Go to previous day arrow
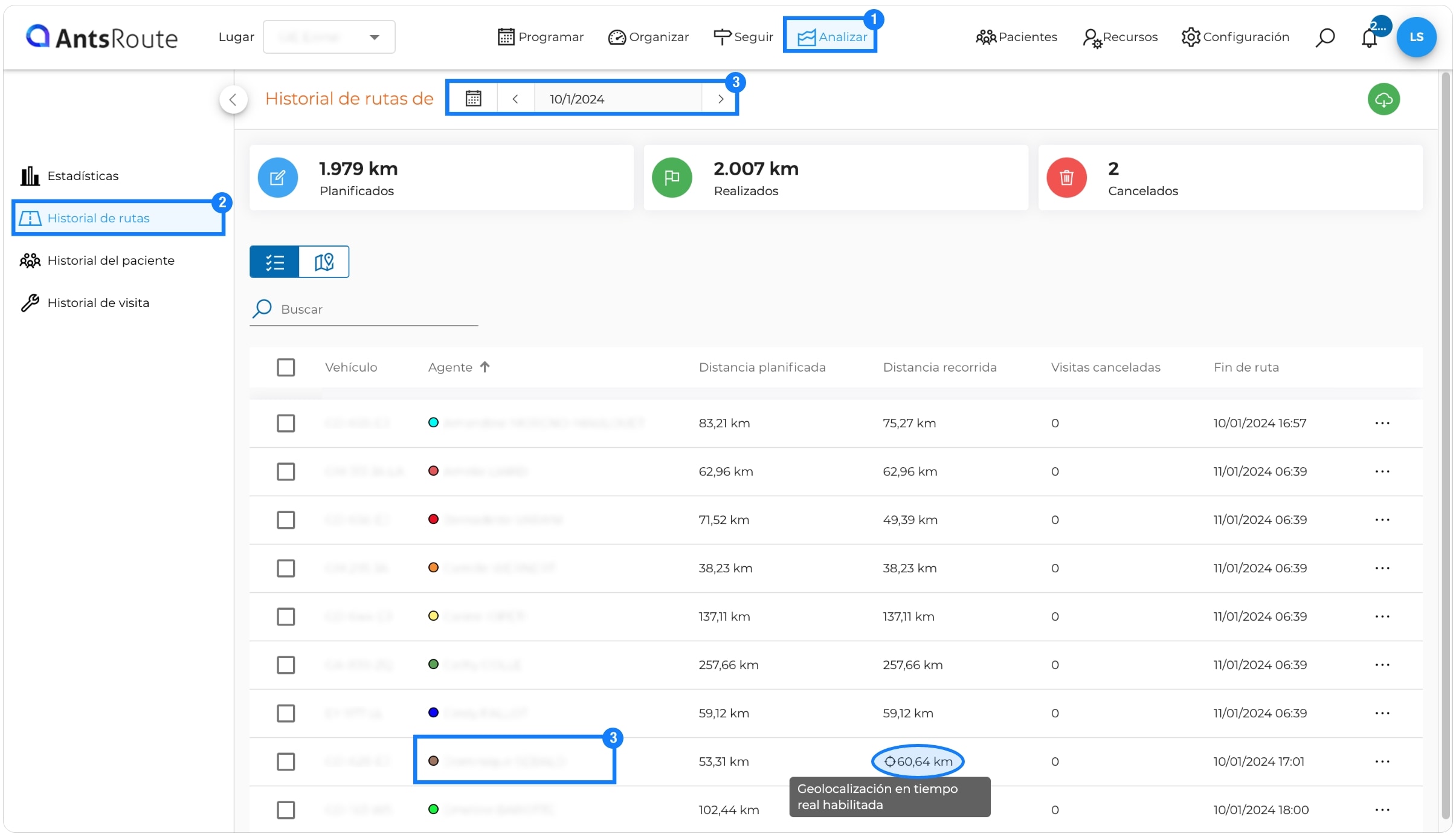 [x=515, y=99]
